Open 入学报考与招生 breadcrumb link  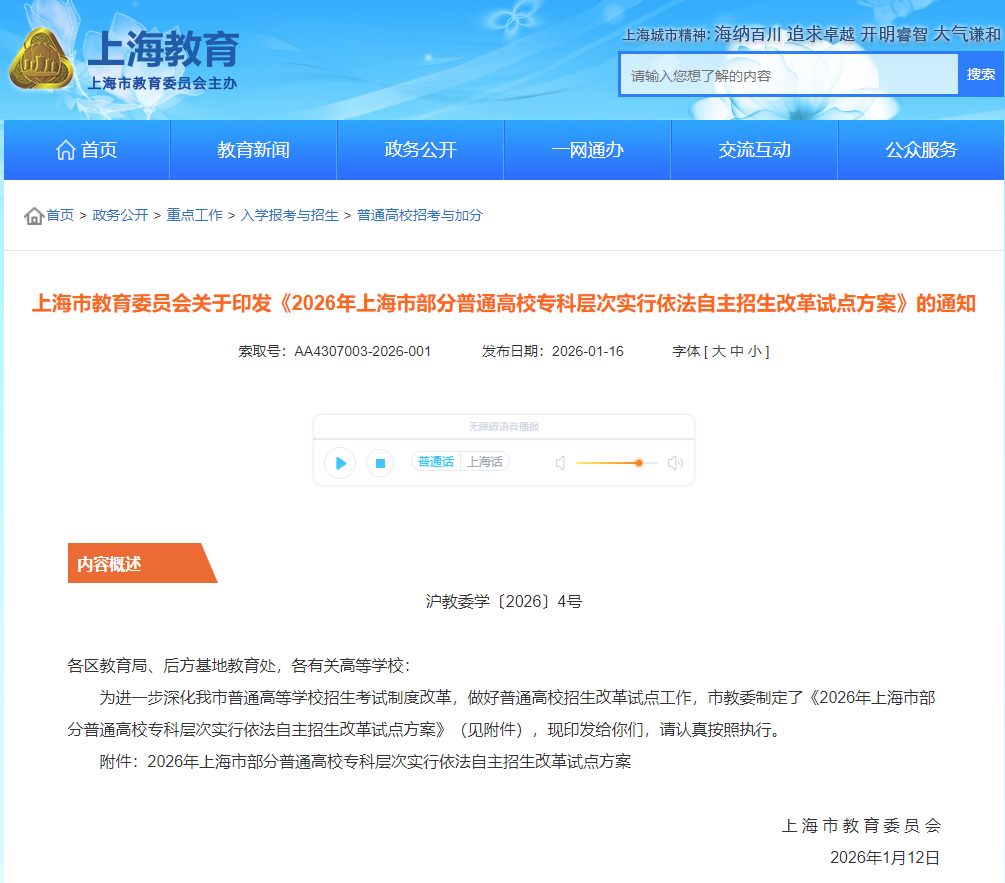pyautogui.click(x=289, y=216)
